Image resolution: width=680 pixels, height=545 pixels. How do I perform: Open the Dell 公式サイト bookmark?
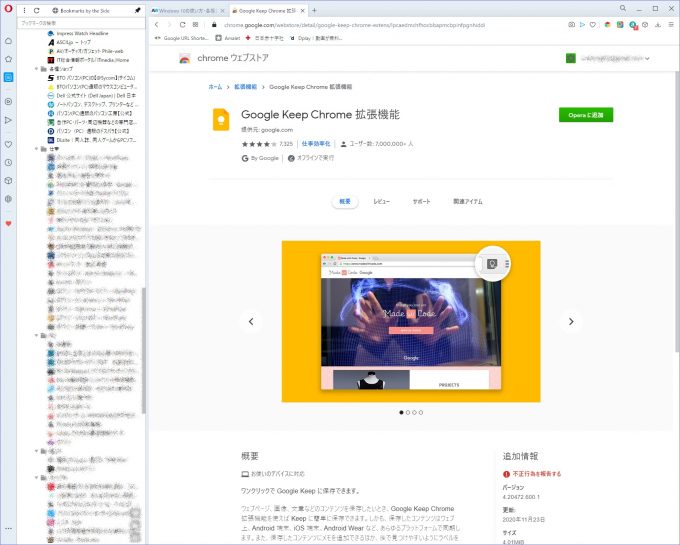pyautogui.click(x=92, y=95)
